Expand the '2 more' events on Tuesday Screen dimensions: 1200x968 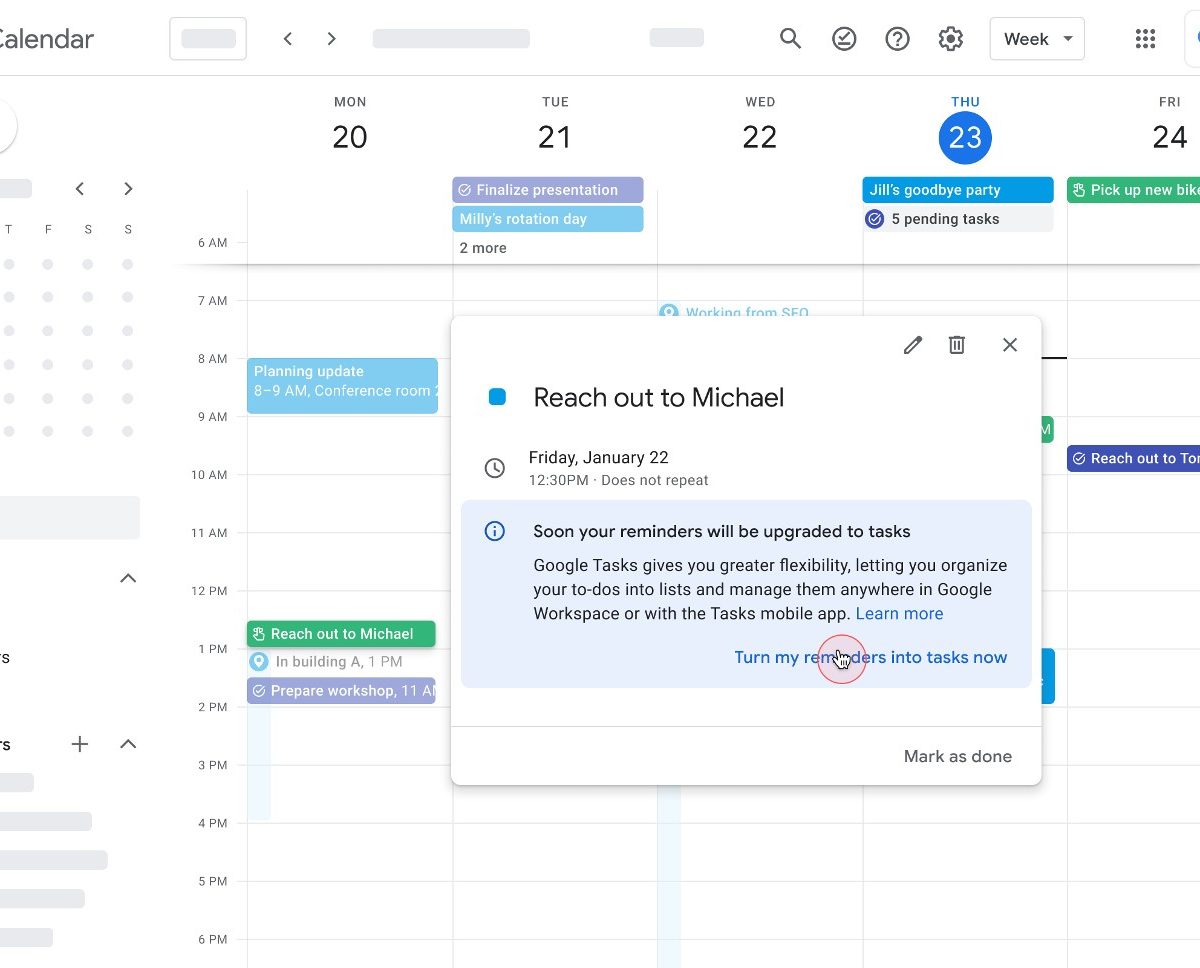click(x=483, y=248)
